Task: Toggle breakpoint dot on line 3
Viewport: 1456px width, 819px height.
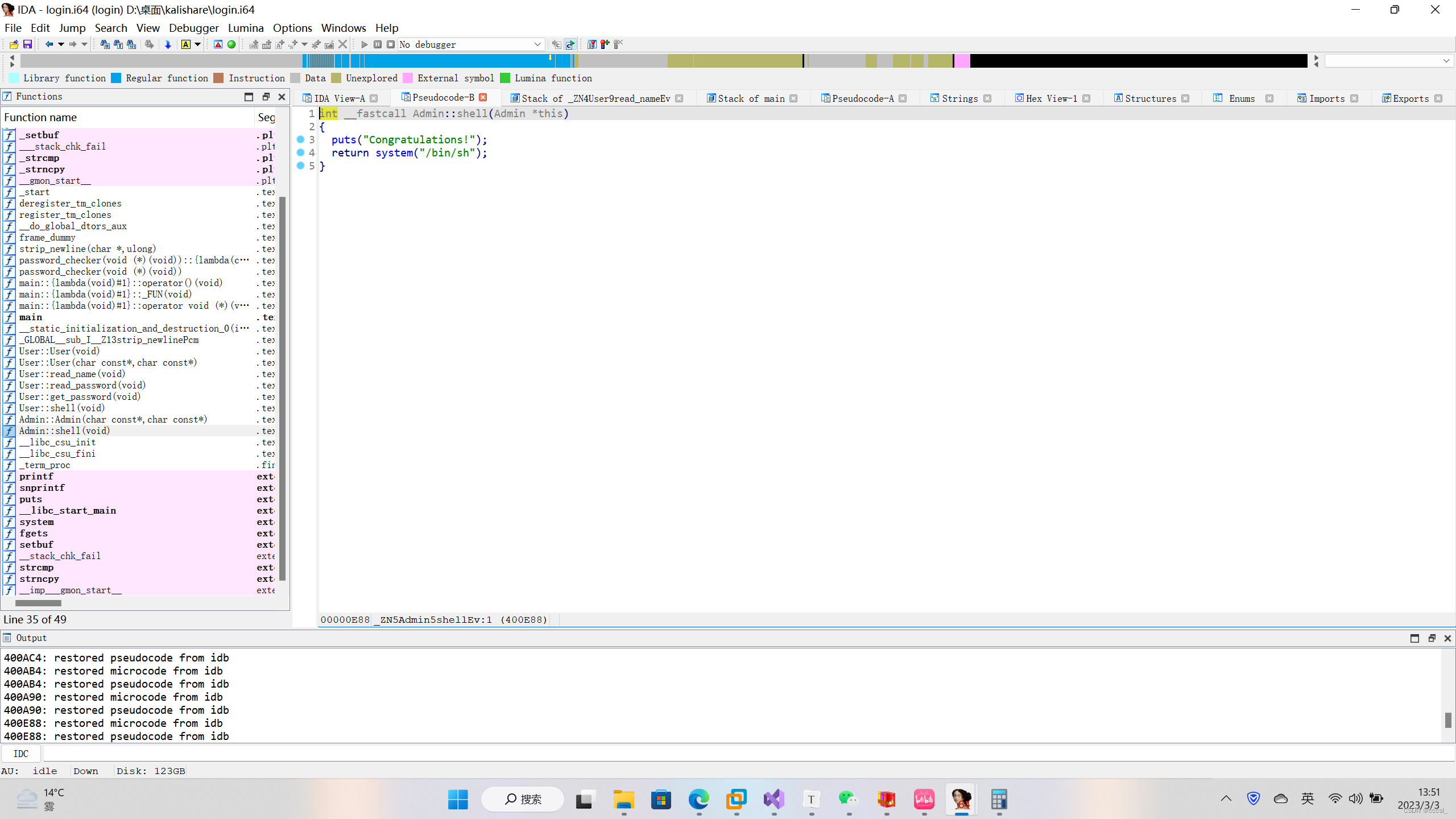Action: (x=300, y=139)
